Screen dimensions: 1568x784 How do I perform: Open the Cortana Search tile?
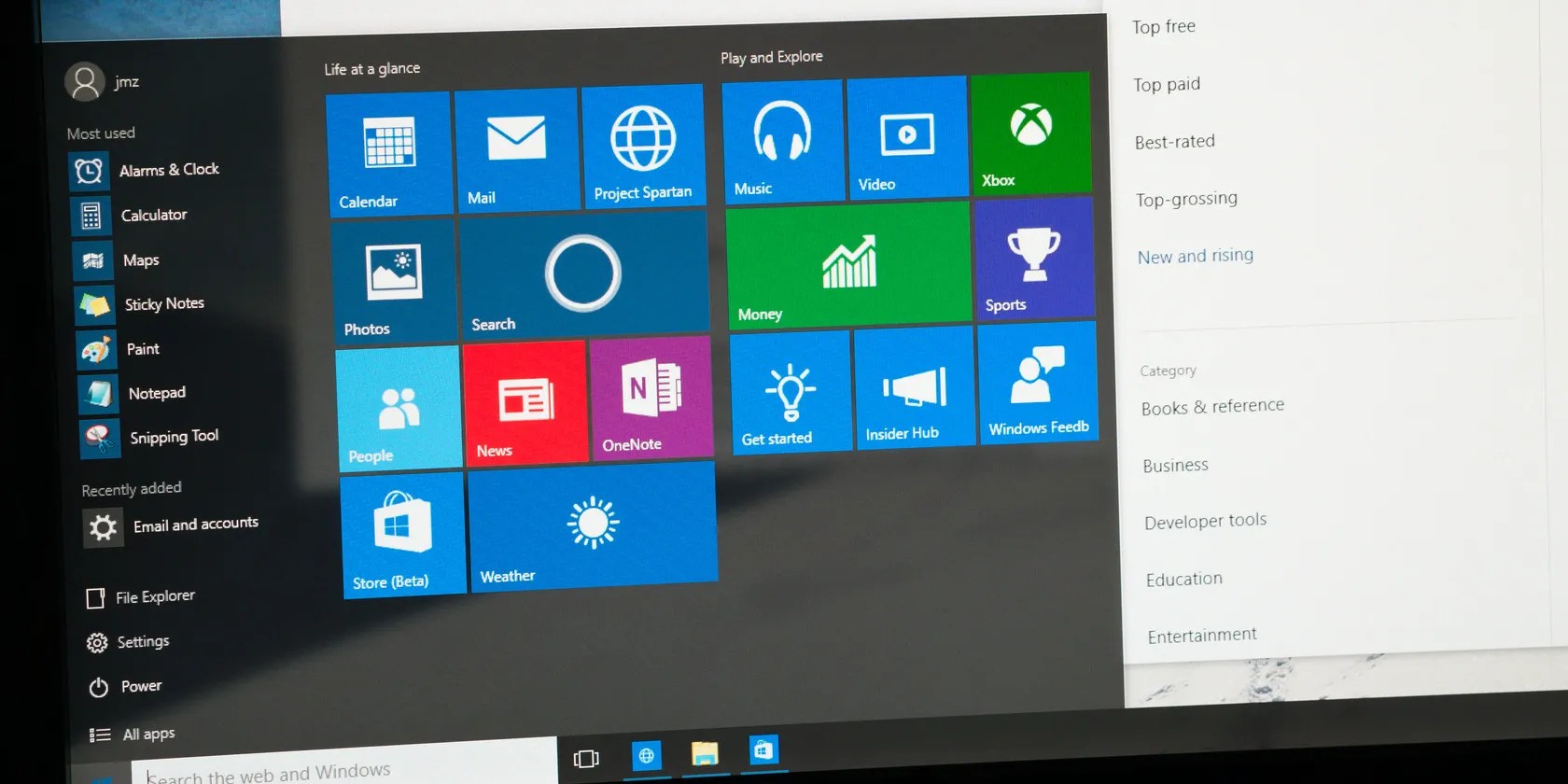(x=584, y=275)
